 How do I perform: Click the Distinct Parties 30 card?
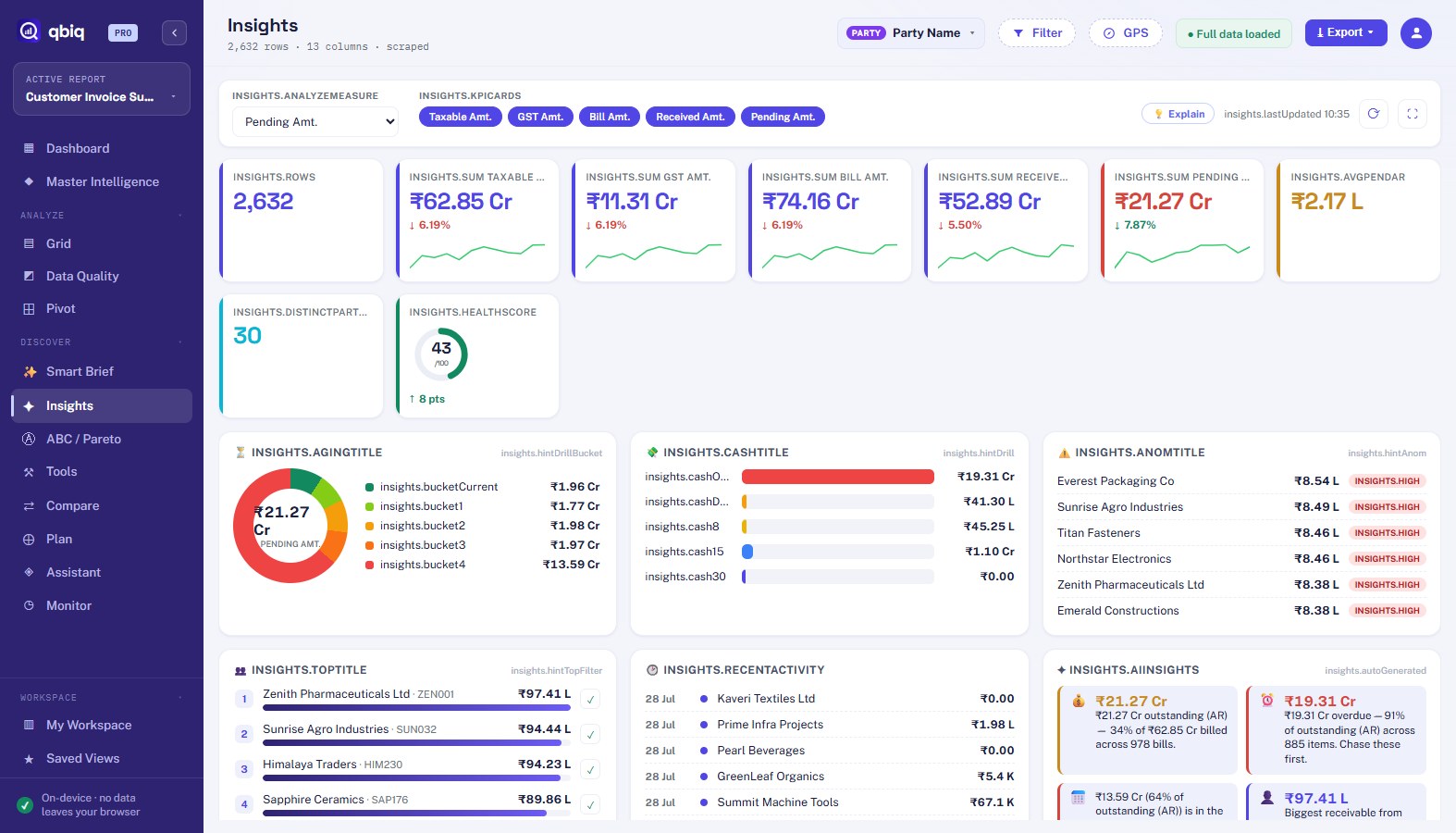pyautogui.click(x=301, y=356)
